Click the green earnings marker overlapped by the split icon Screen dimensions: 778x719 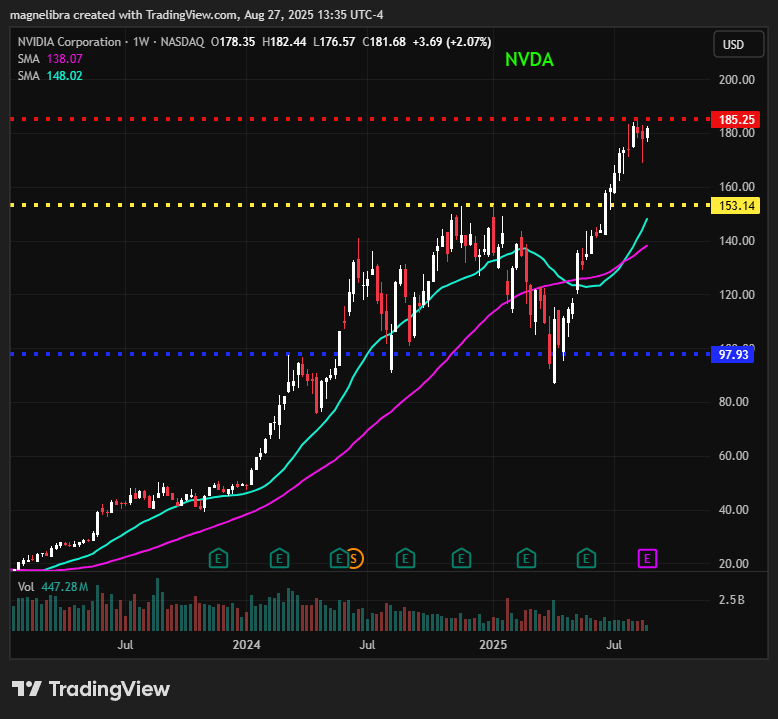coord(339,559)
